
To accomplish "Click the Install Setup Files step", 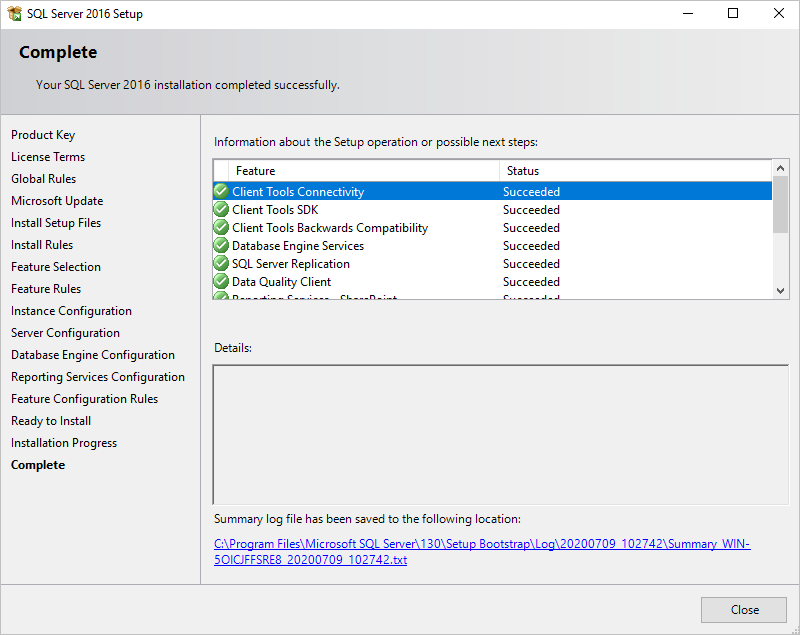I will coord(56,223).
